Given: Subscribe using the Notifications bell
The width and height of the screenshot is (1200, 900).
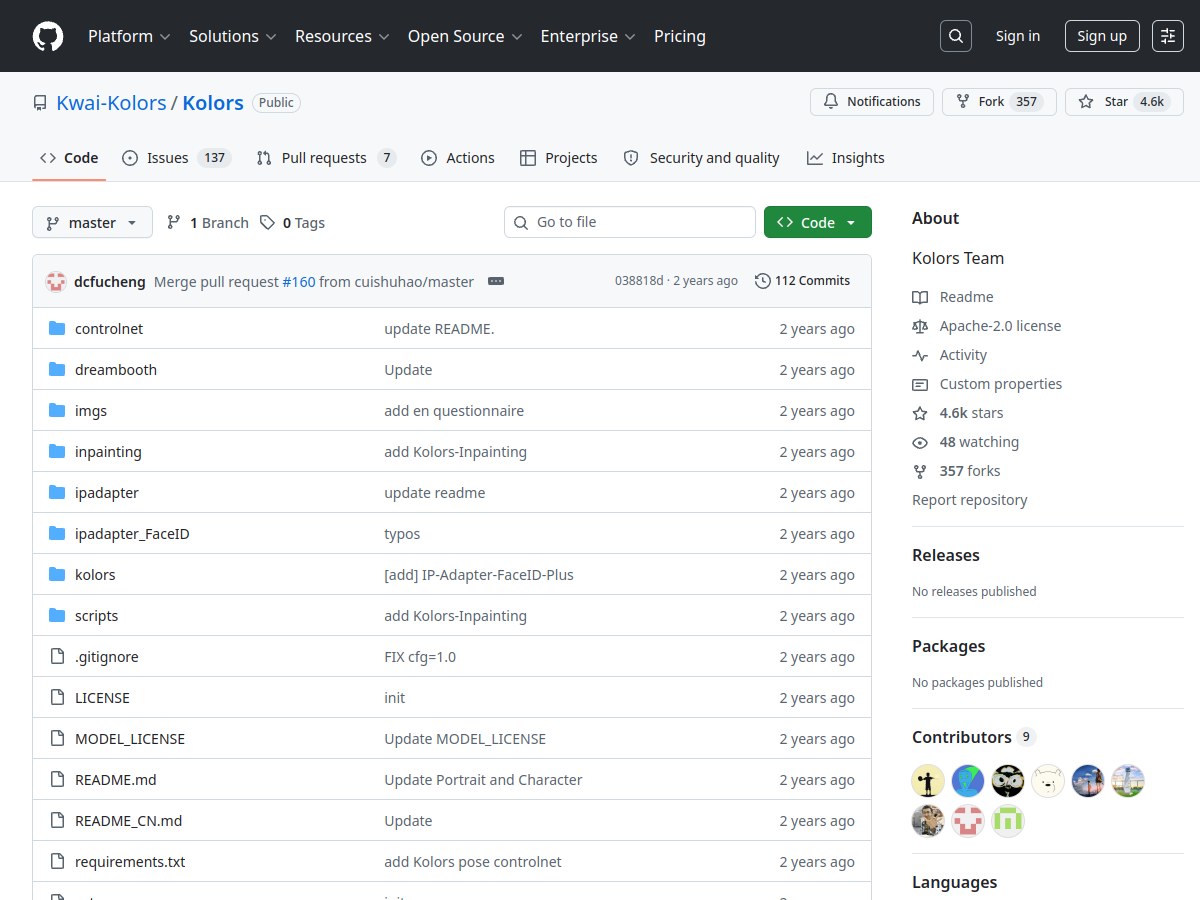Looking at the screenshot, I should pos(871,101).
